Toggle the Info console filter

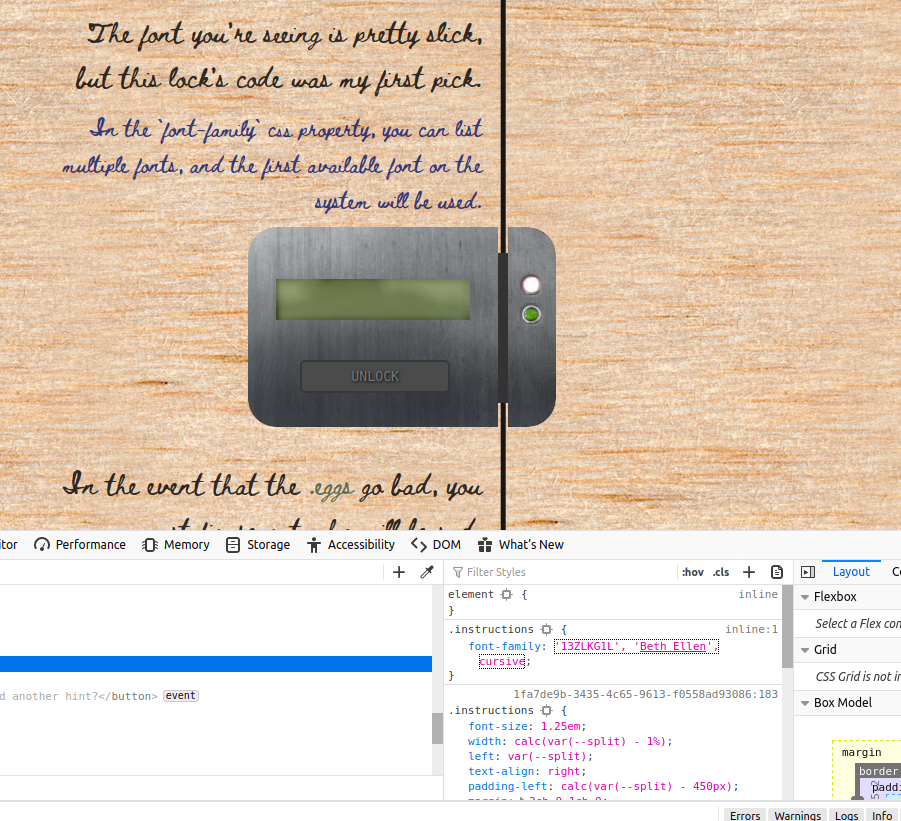click(882, 816)
